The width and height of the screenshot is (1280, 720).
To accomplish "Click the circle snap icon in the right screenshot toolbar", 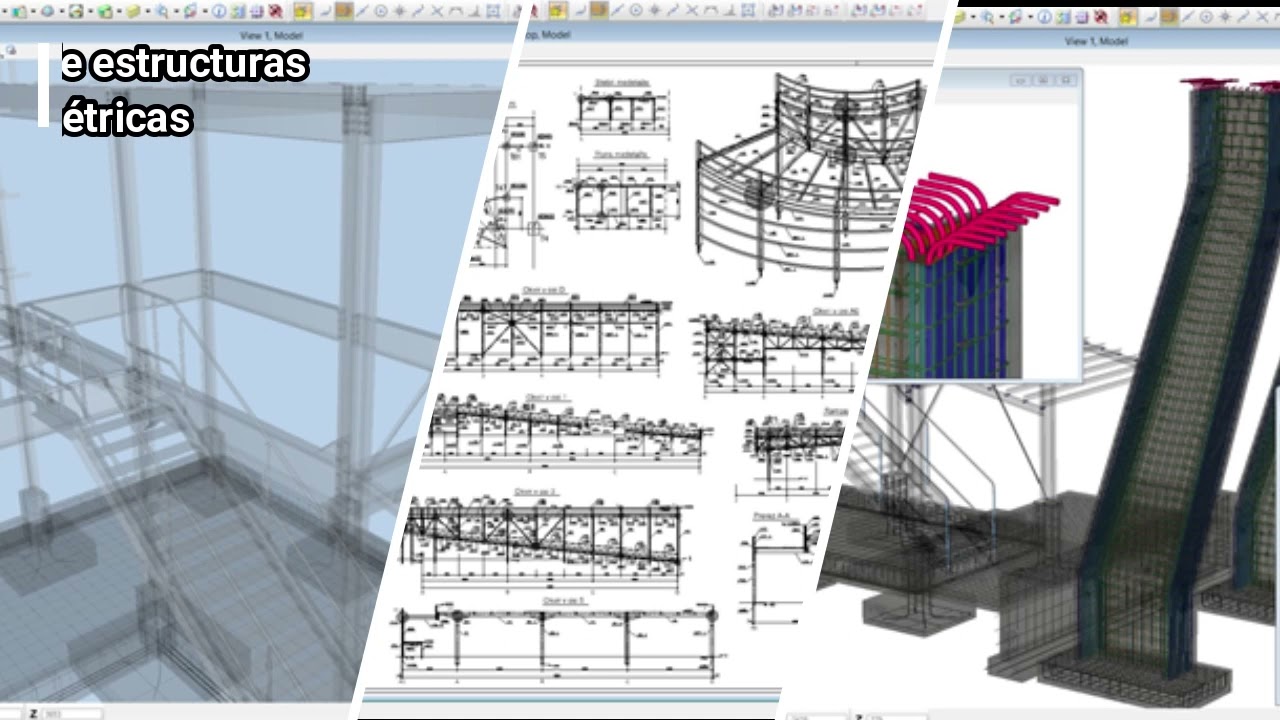I will tap(1205, 17).
